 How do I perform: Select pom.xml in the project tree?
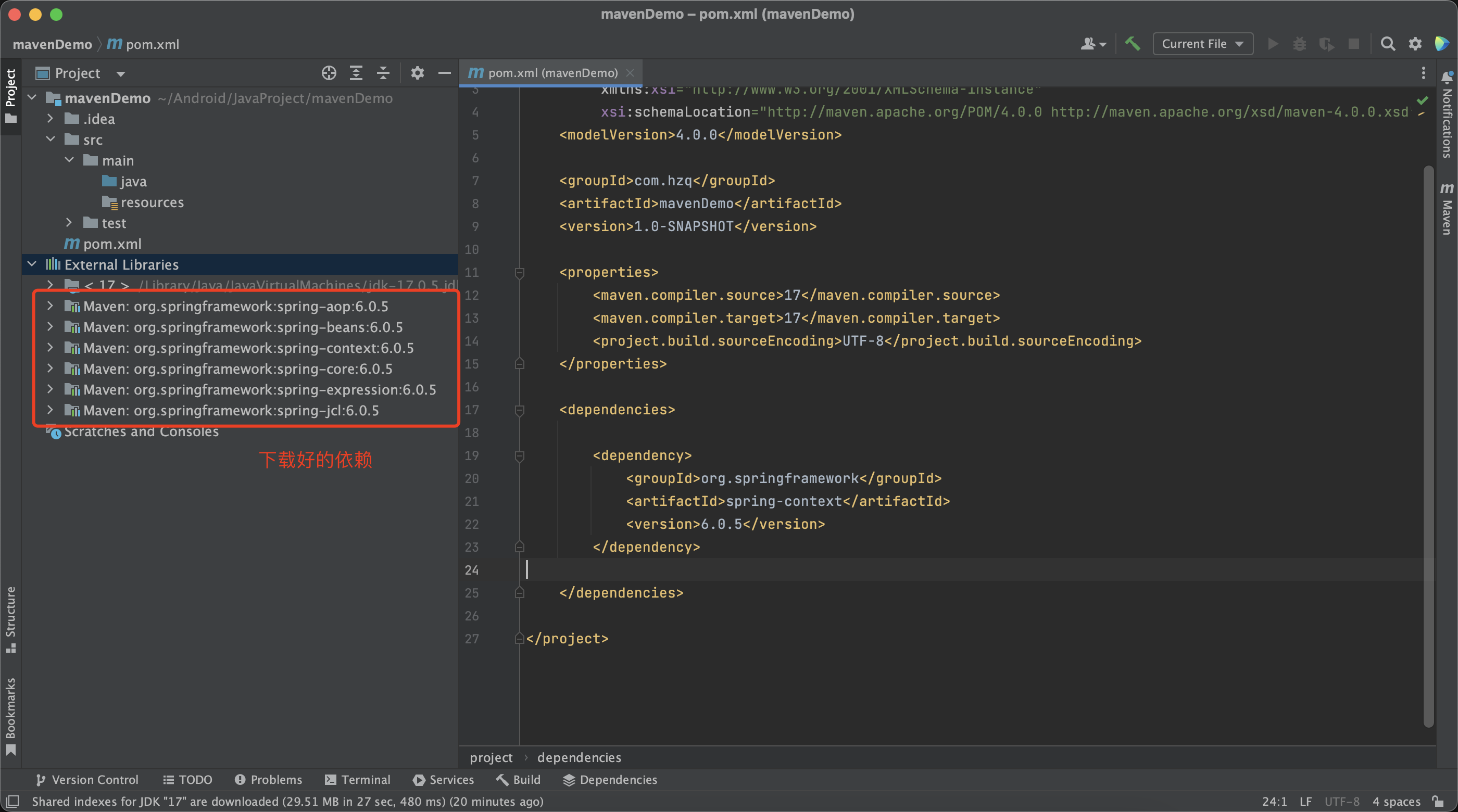[103, 244]
